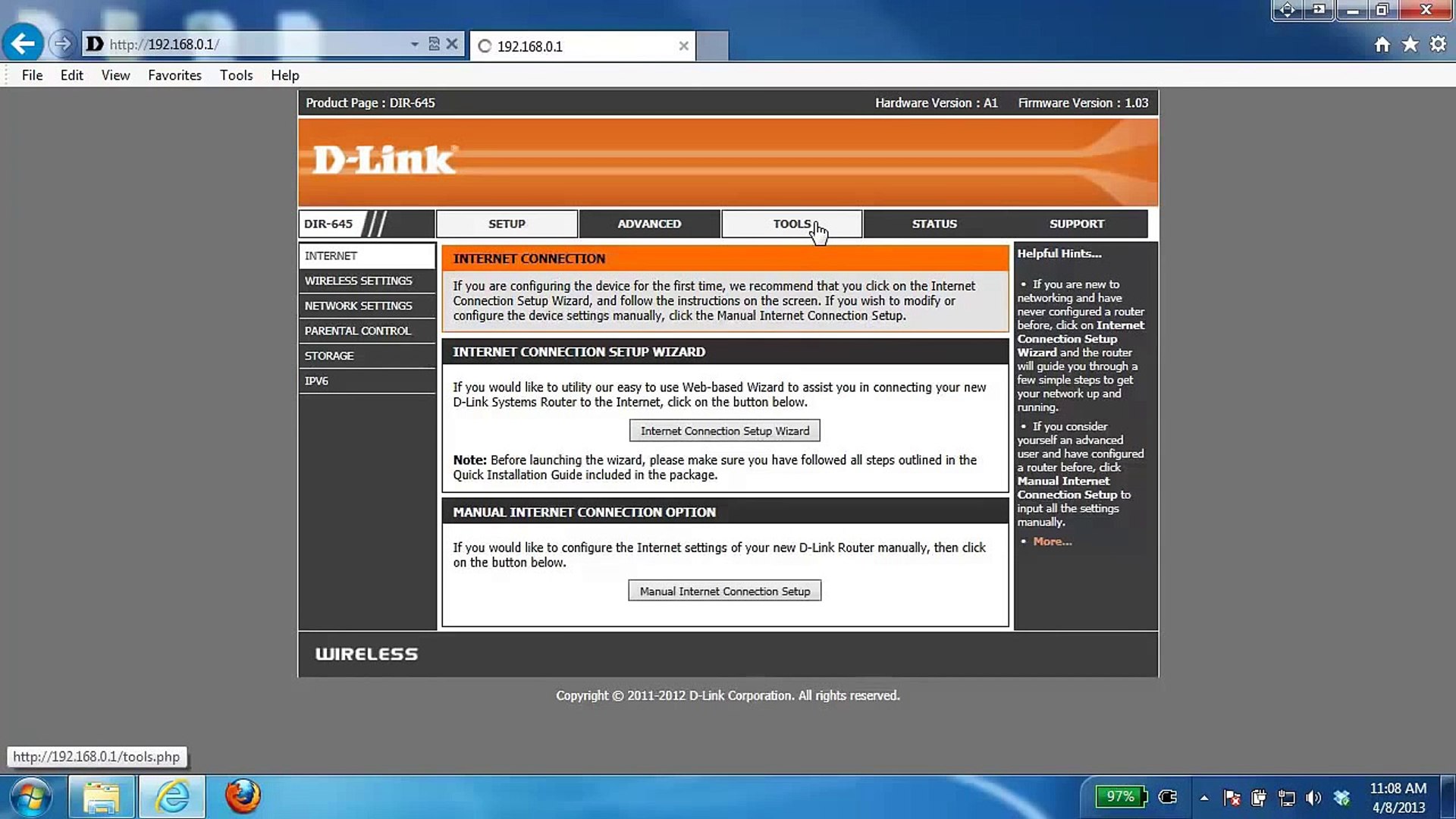Select WIRELESS SETTINGS in the sidebar
Image resolution: width=1456 pixels, height=819 pixels.
coord(358,281)
